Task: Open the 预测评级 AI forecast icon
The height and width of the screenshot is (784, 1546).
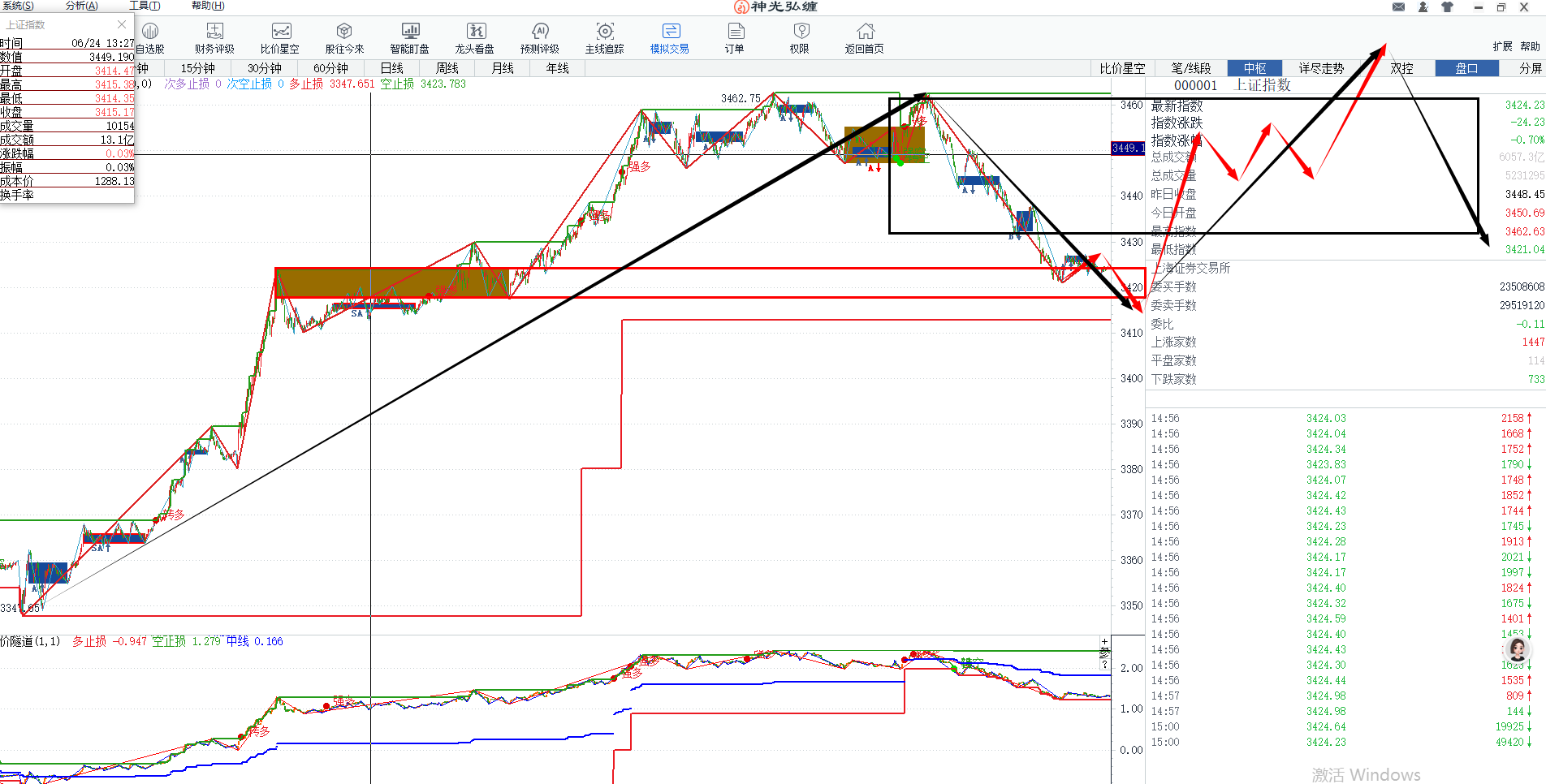Action: point(540,38)
